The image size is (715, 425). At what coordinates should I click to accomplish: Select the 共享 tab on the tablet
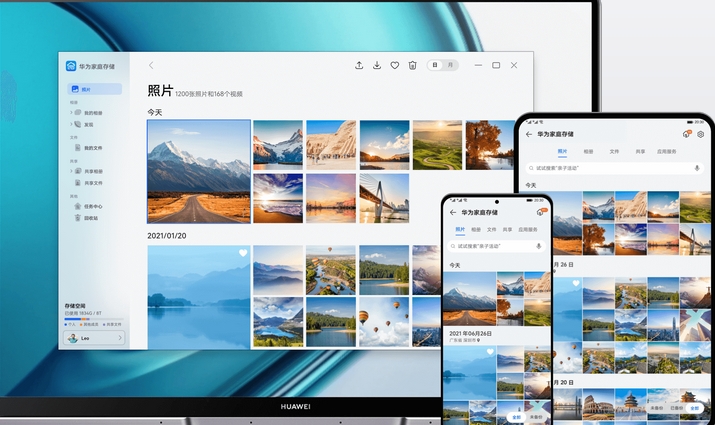coord(640,151)
